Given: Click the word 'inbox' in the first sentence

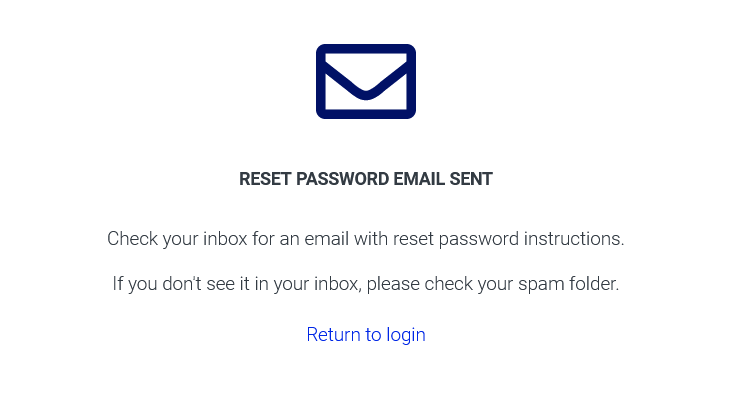Looking at the screenshot, I should pos(225,239).
